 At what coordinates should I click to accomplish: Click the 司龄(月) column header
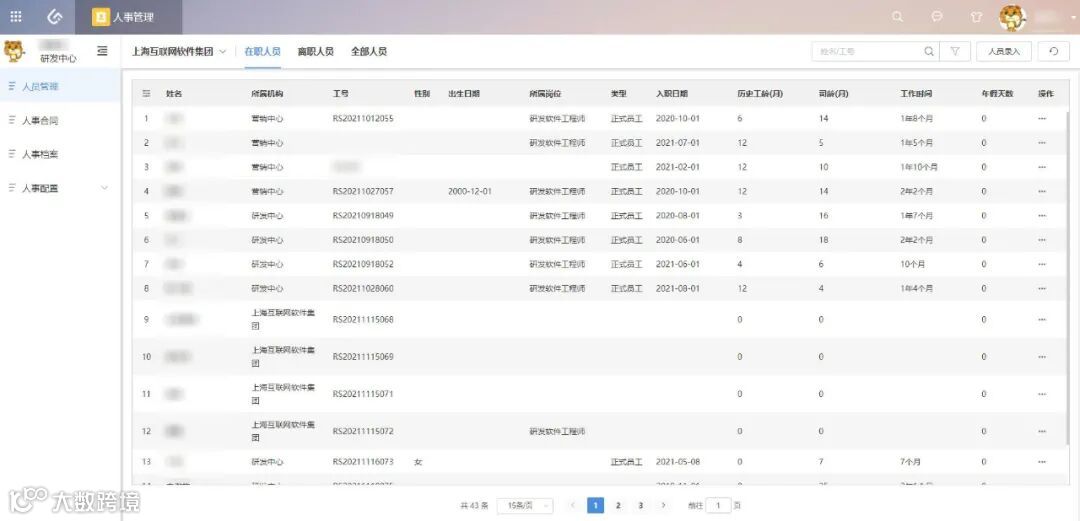[x=832, y=94]
